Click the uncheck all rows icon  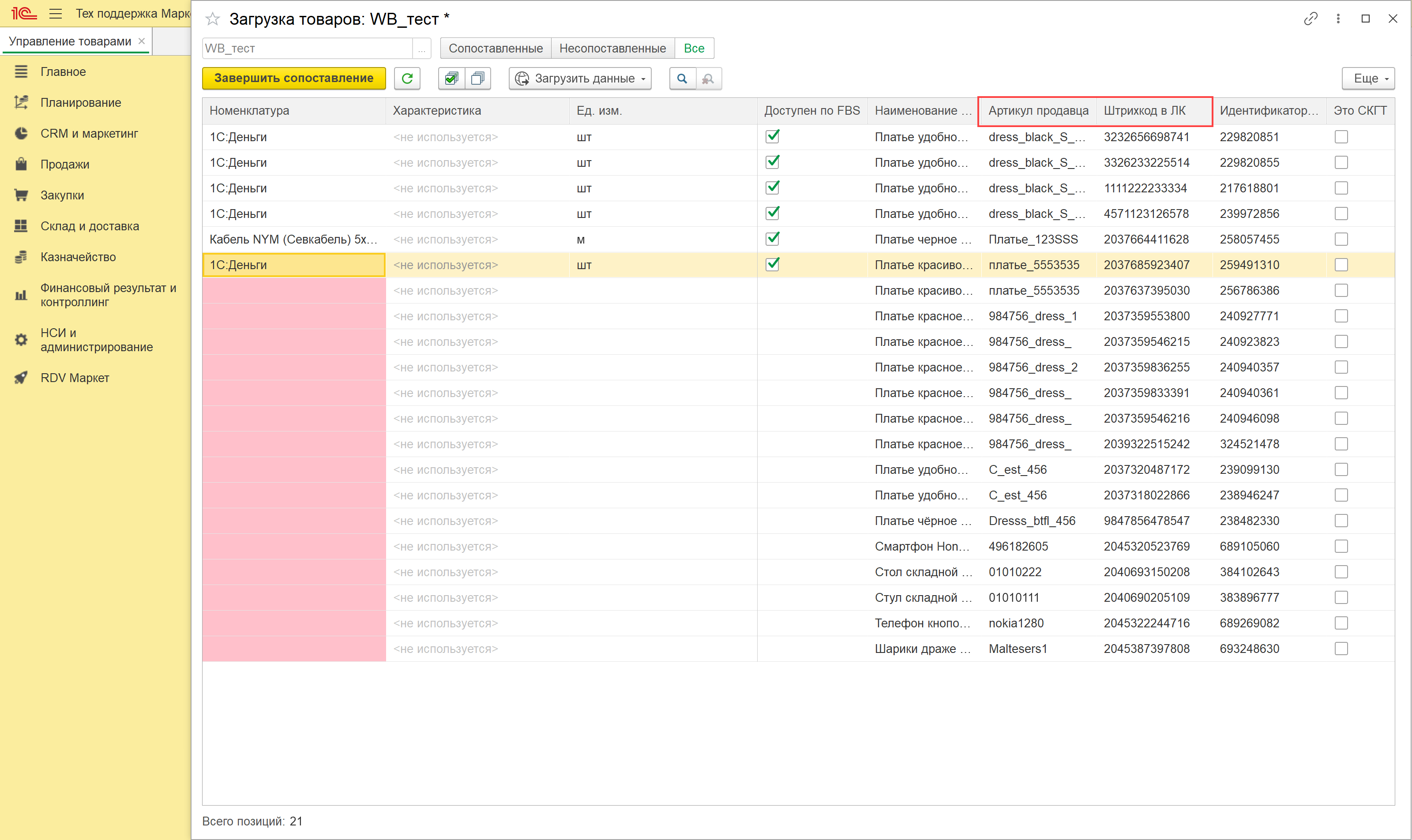click(x=478, y=79)
